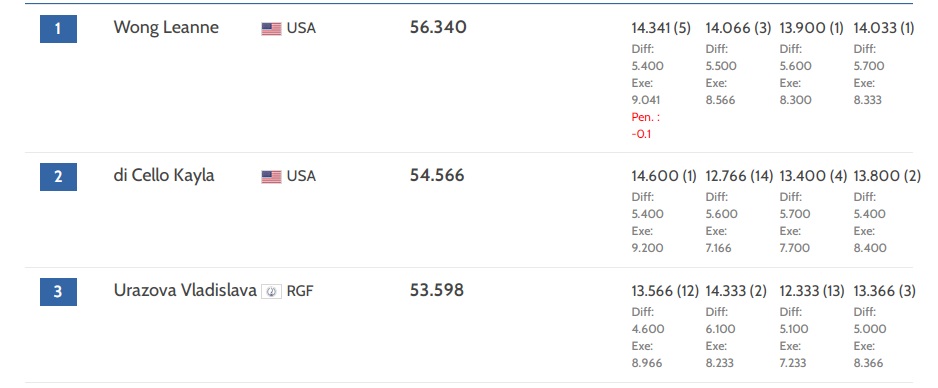Select di Cello's score 12.766 (14)
The width and height of the screenshot is (938, 388).
(741, 176)
